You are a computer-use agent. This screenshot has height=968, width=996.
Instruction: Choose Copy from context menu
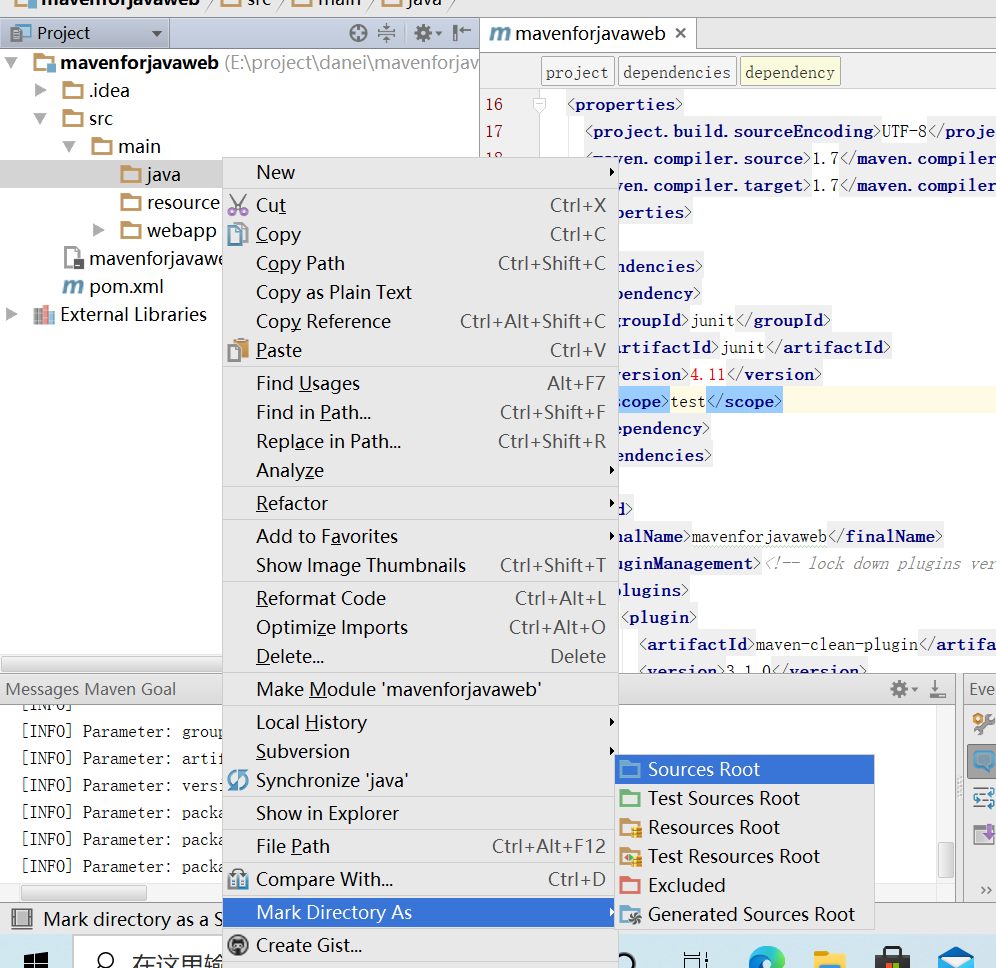(x=421, y=234)
